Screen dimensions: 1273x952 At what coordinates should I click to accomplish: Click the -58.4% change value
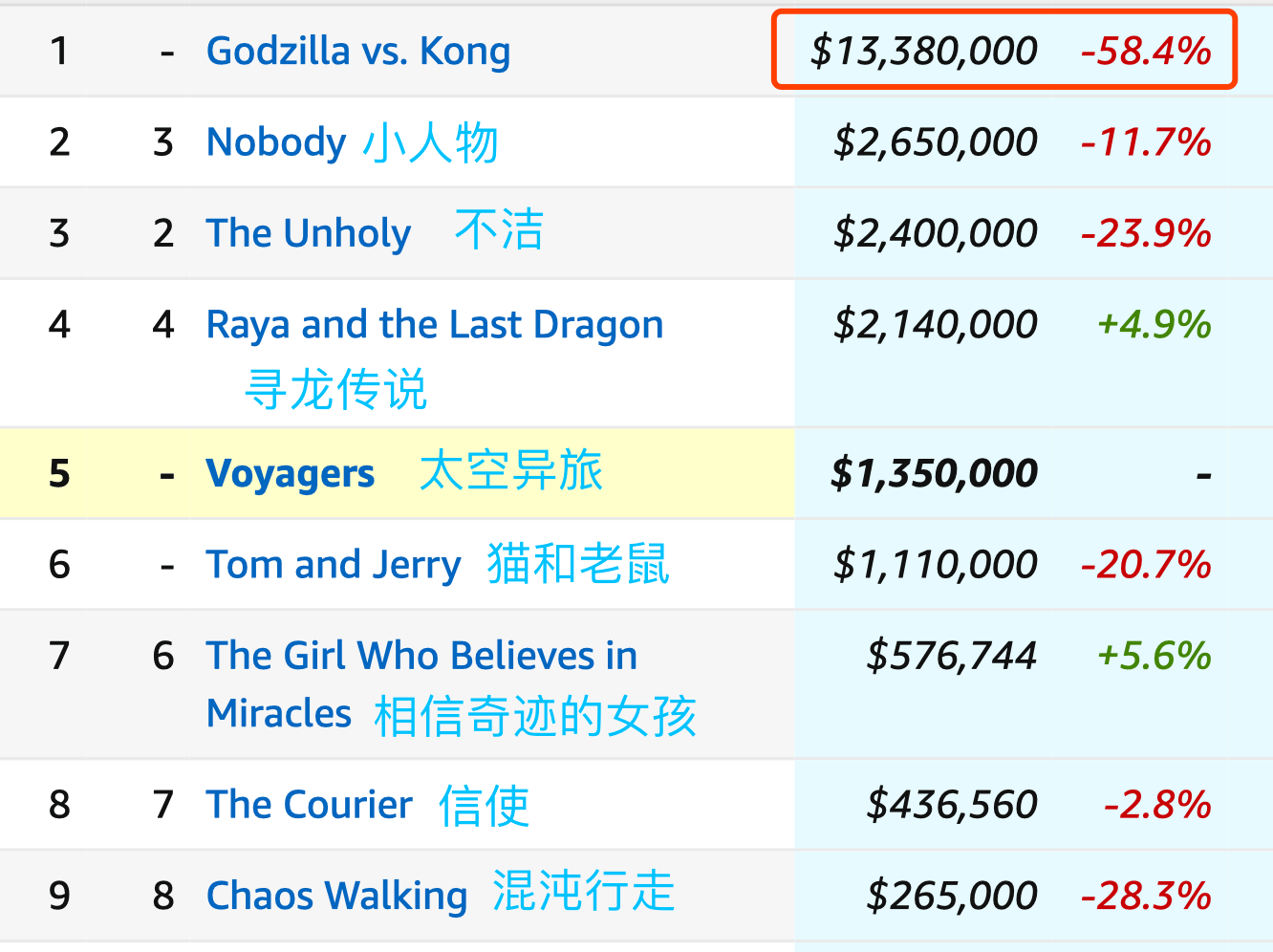1146,52
